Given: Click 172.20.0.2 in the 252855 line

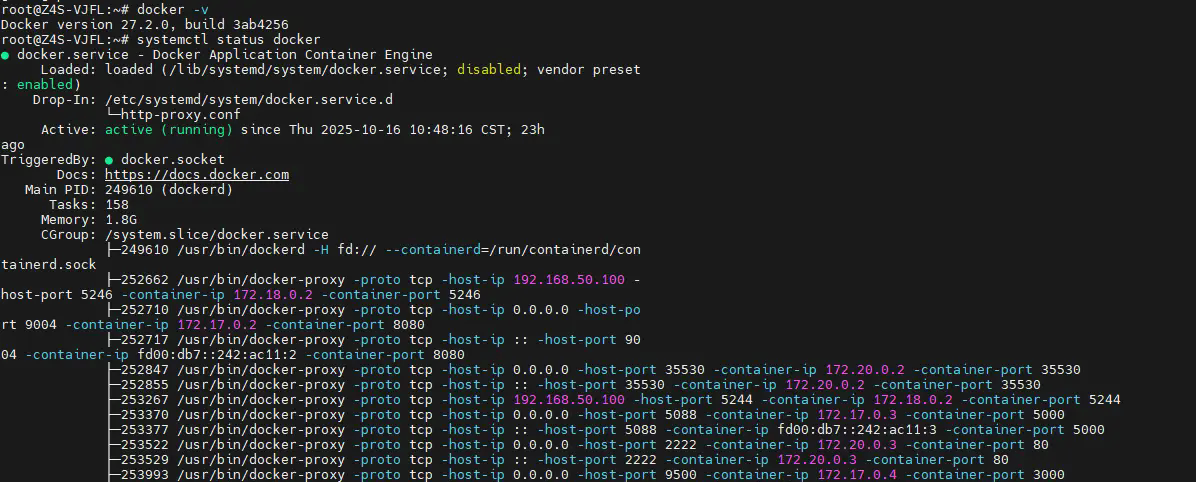Looking at the screenshot, I should (x=825, y=384).
